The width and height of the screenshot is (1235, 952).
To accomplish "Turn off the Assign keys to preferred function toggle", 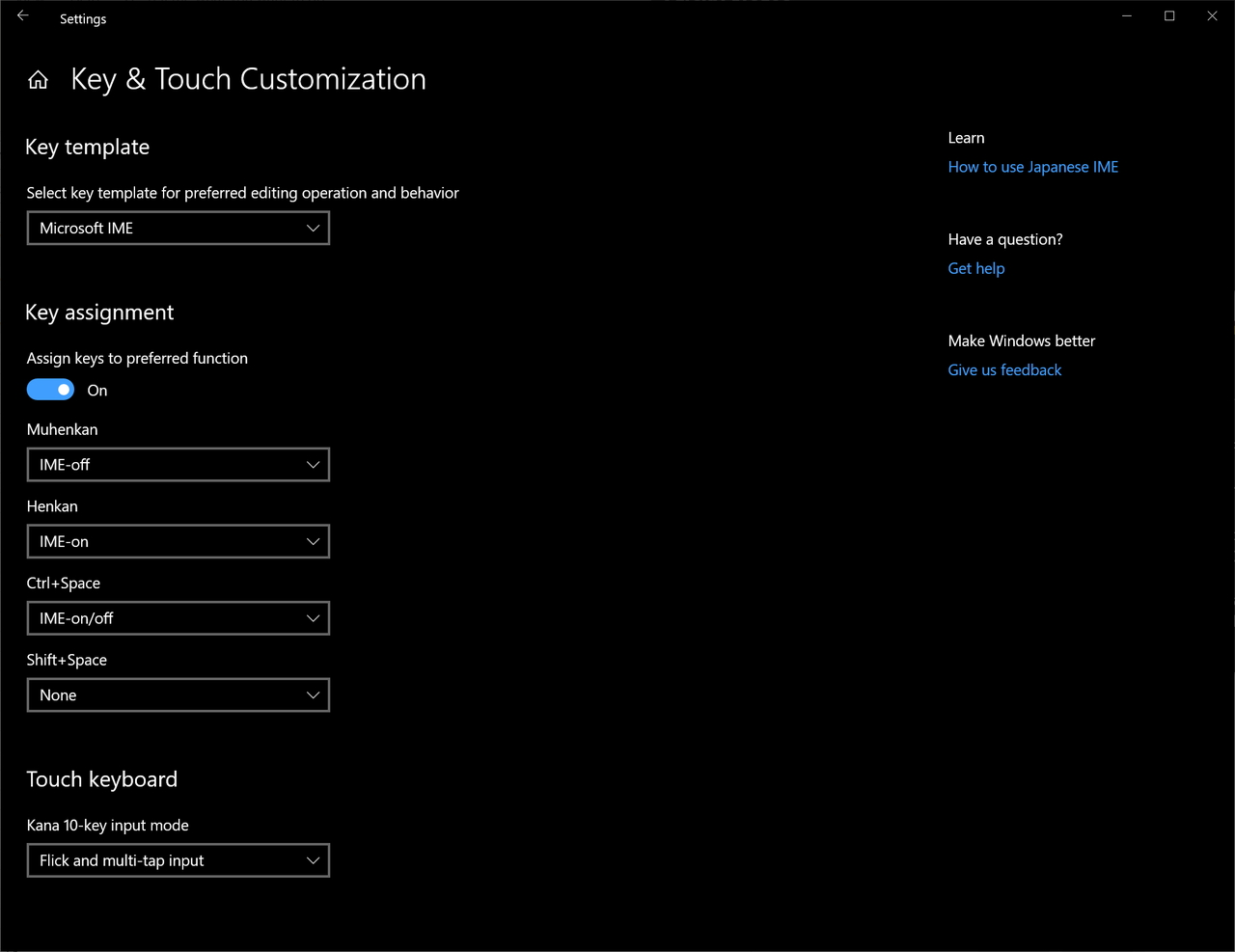I will 50,389.
